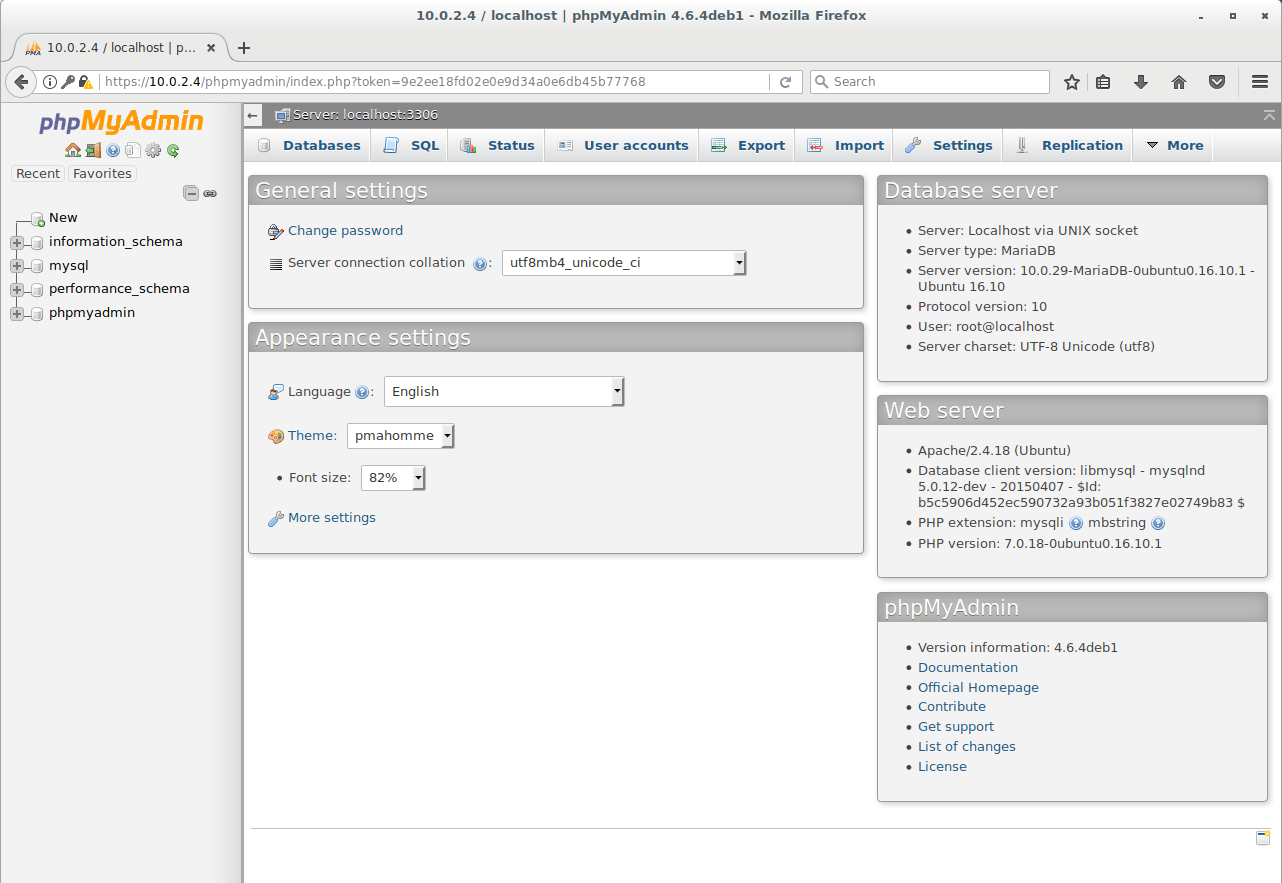Click the link-with-main-panel chain icon
The height and width of the screenshot is (883, 1282).
[210, 193]
